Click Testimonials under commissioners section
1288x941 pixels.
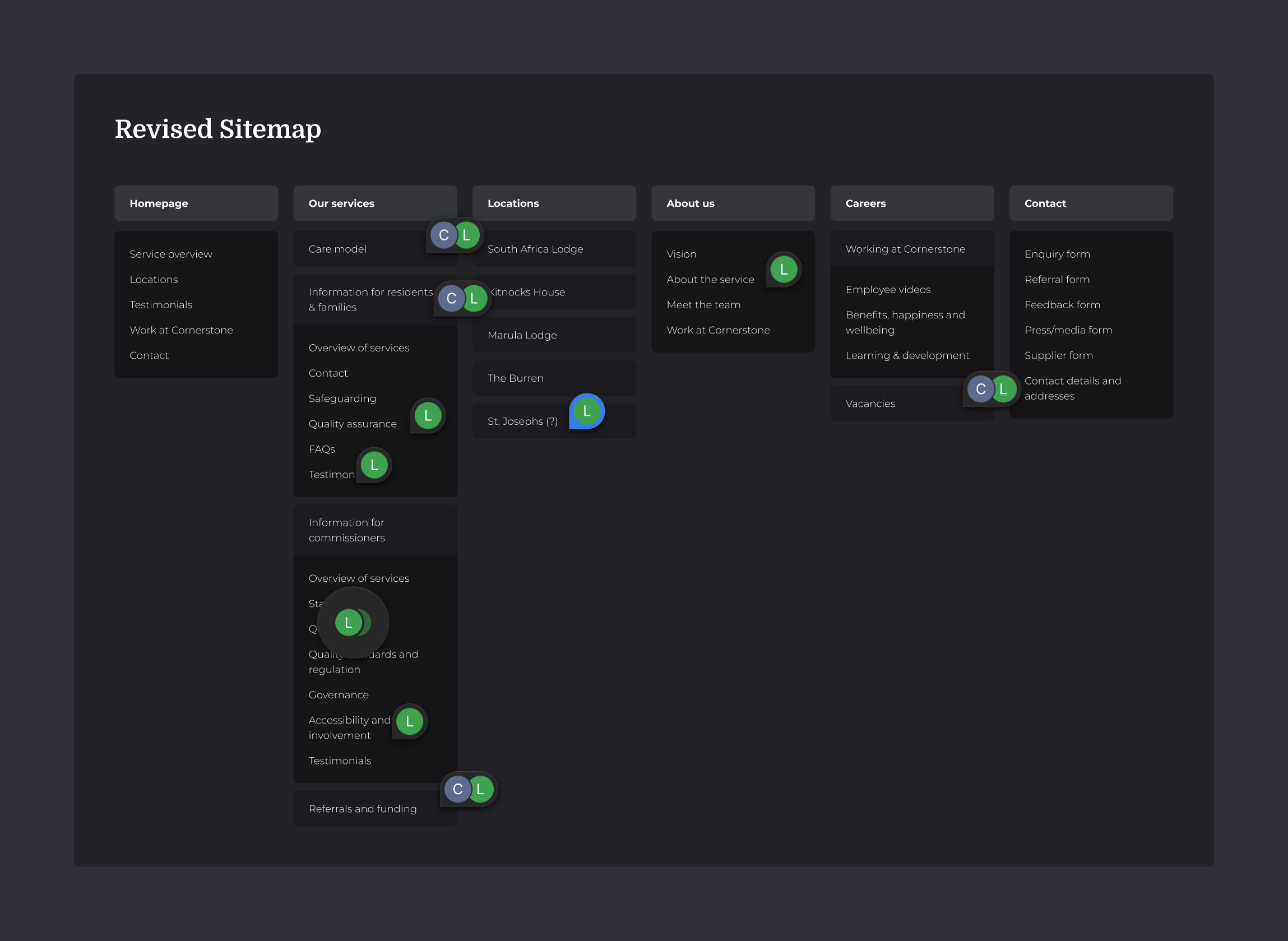340,761
